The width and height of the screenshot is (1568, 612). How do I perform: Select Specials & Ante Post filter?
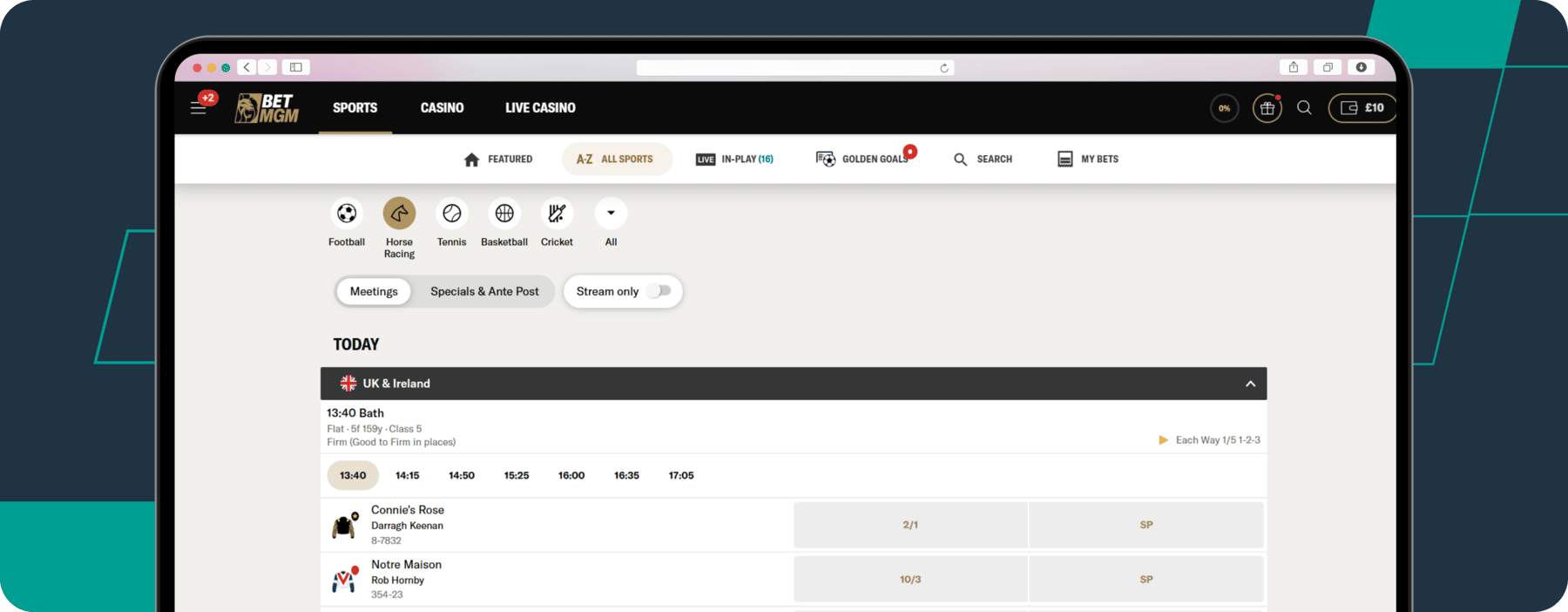coord(484,292)
